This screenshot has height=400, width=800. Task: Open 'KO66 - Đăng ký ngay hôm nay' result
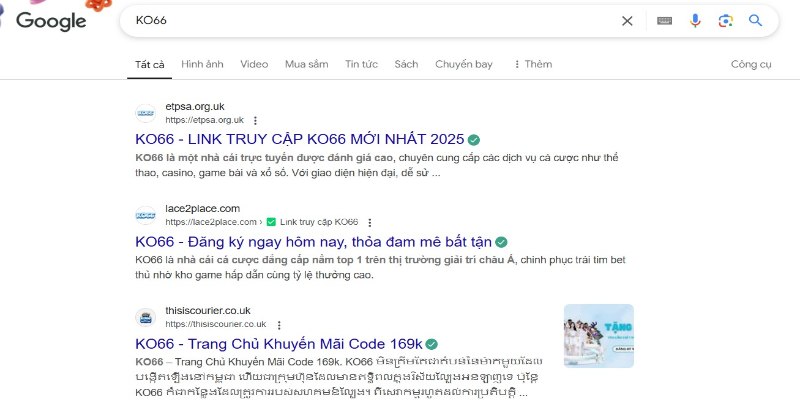tap(314, 241)
